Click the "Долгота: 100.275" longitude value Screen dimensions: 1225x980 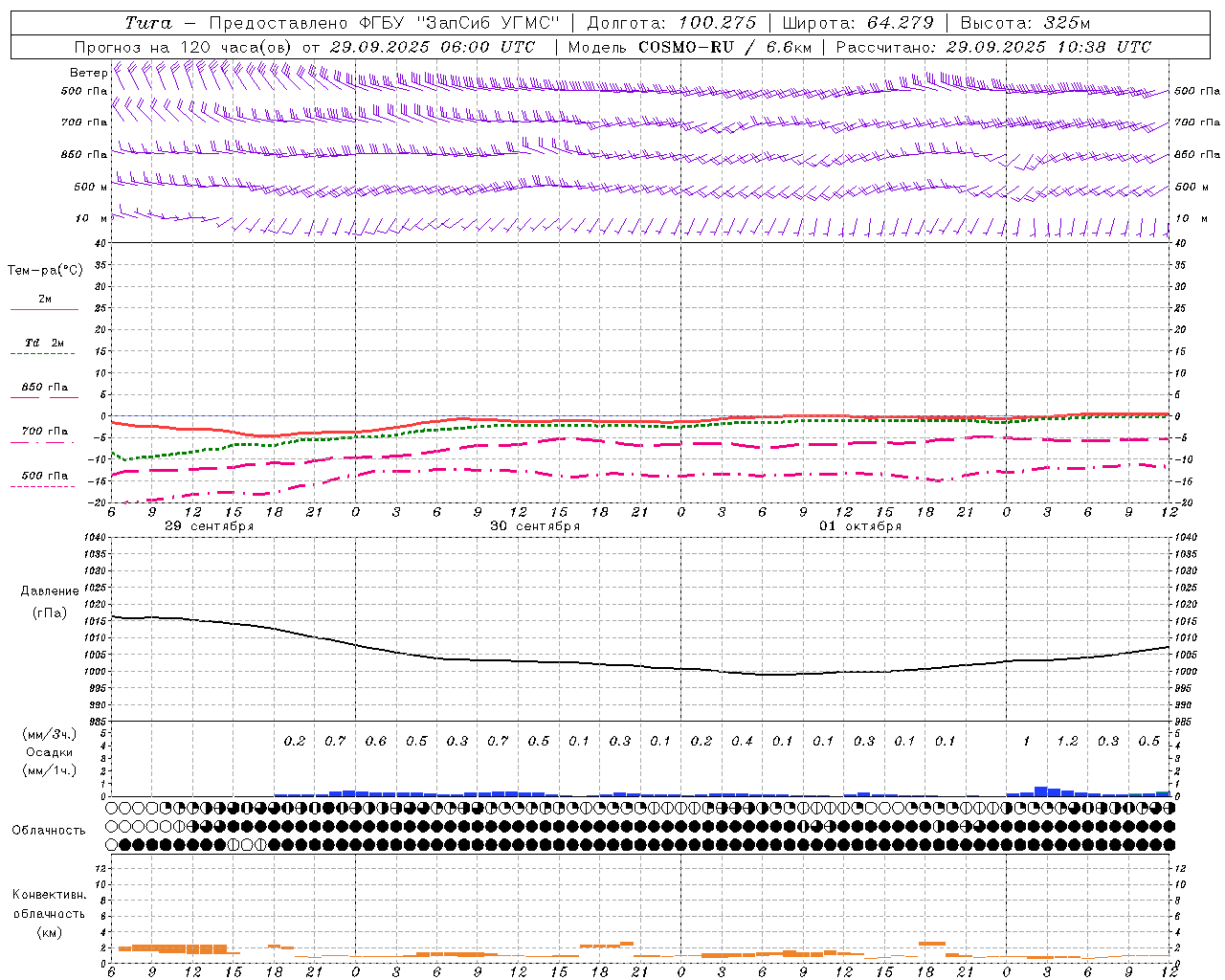tap(672, 23)
